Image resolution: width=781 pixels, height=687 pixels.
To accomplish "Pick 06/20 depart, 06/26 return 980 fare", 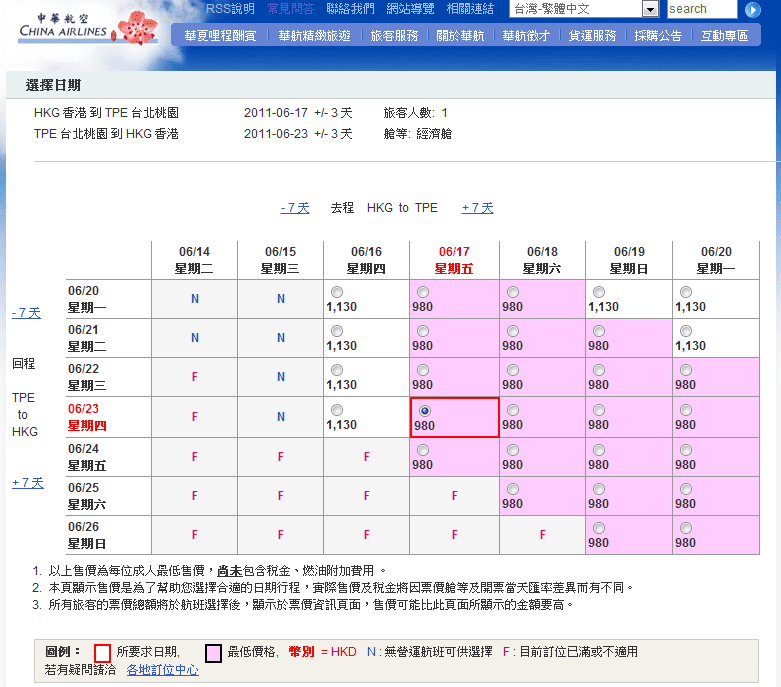I will (x=685, y=528).
